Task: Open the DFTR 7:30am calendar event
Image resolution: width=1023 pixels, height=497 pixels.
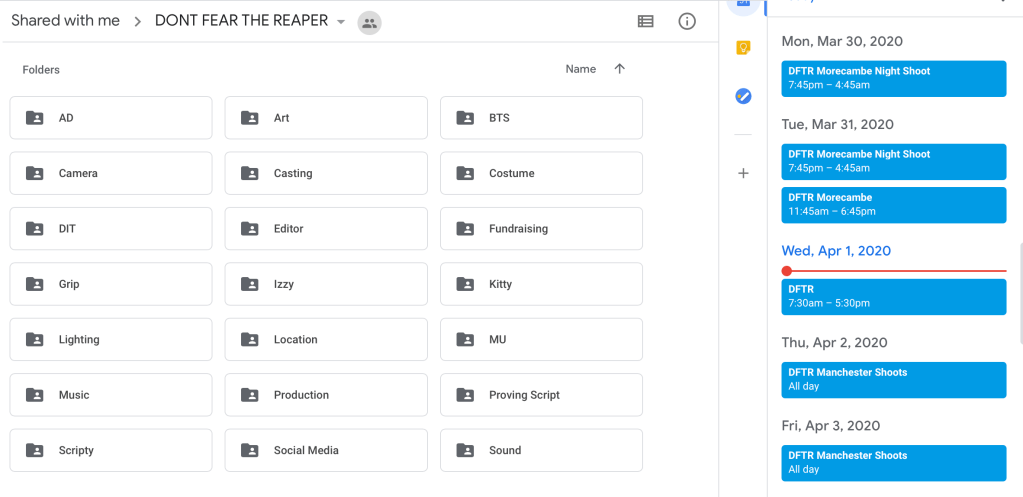Action: (894, 296)
